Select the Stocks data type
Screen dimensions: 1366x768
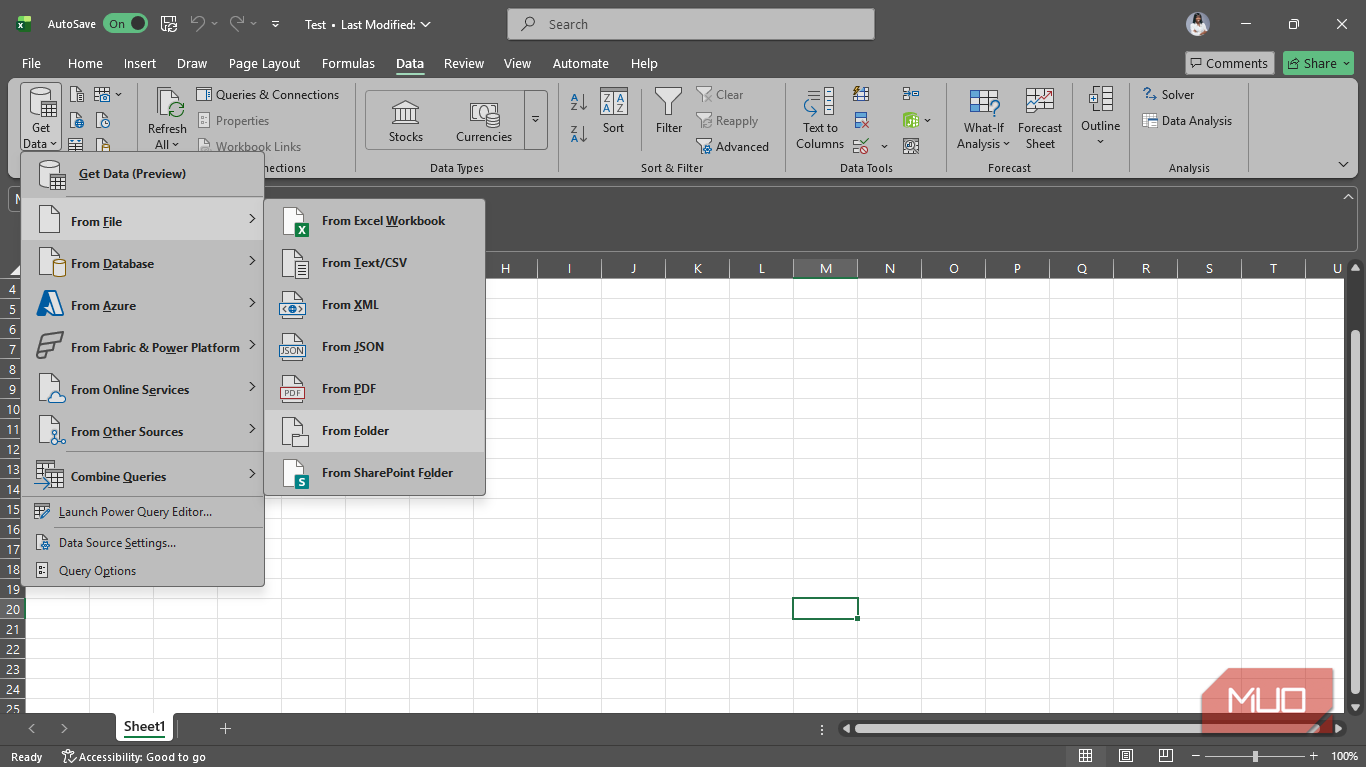[406, 121]
